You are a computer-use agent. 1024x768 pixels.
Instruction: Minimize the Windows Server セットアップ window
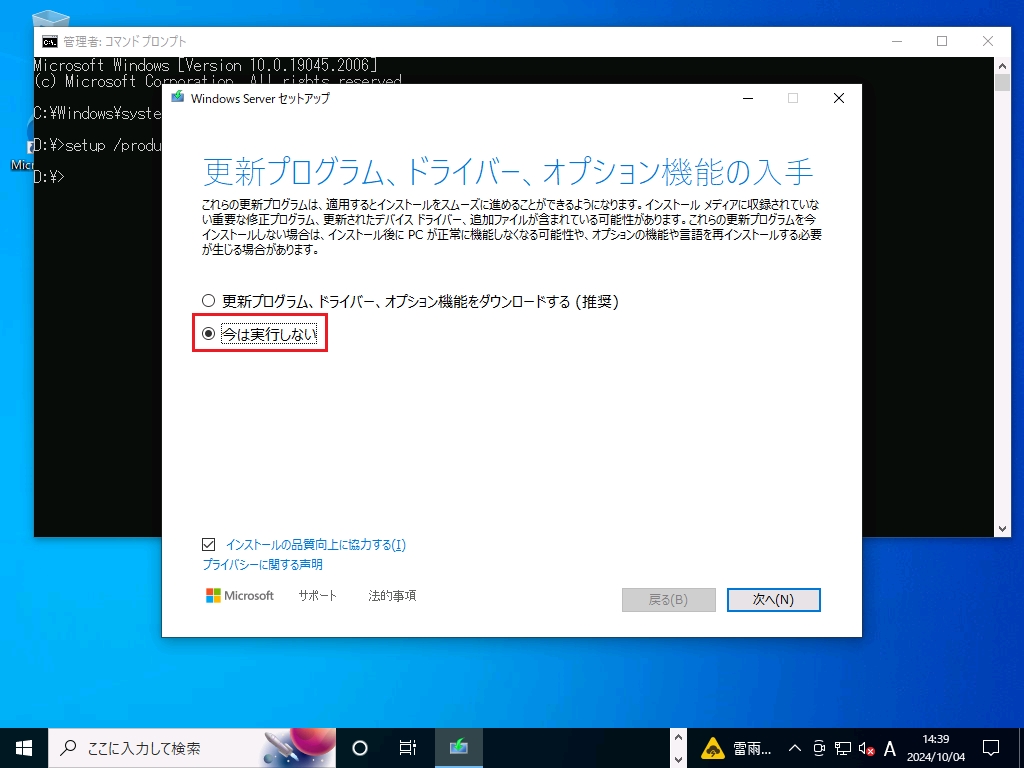[748, 98]
